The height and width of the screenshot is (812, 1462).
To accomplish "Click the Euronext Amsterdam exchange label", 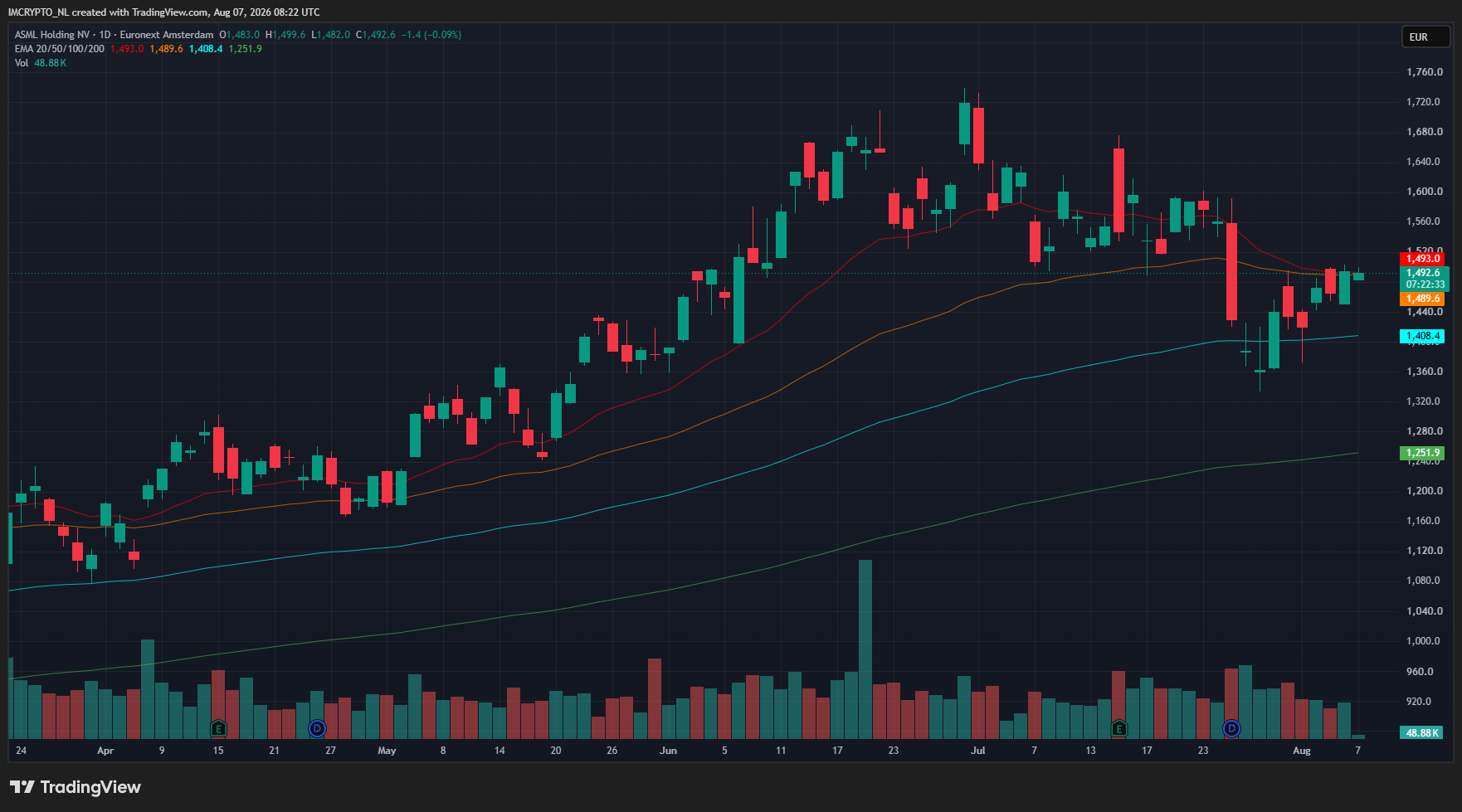I will [x=167, y=35].
